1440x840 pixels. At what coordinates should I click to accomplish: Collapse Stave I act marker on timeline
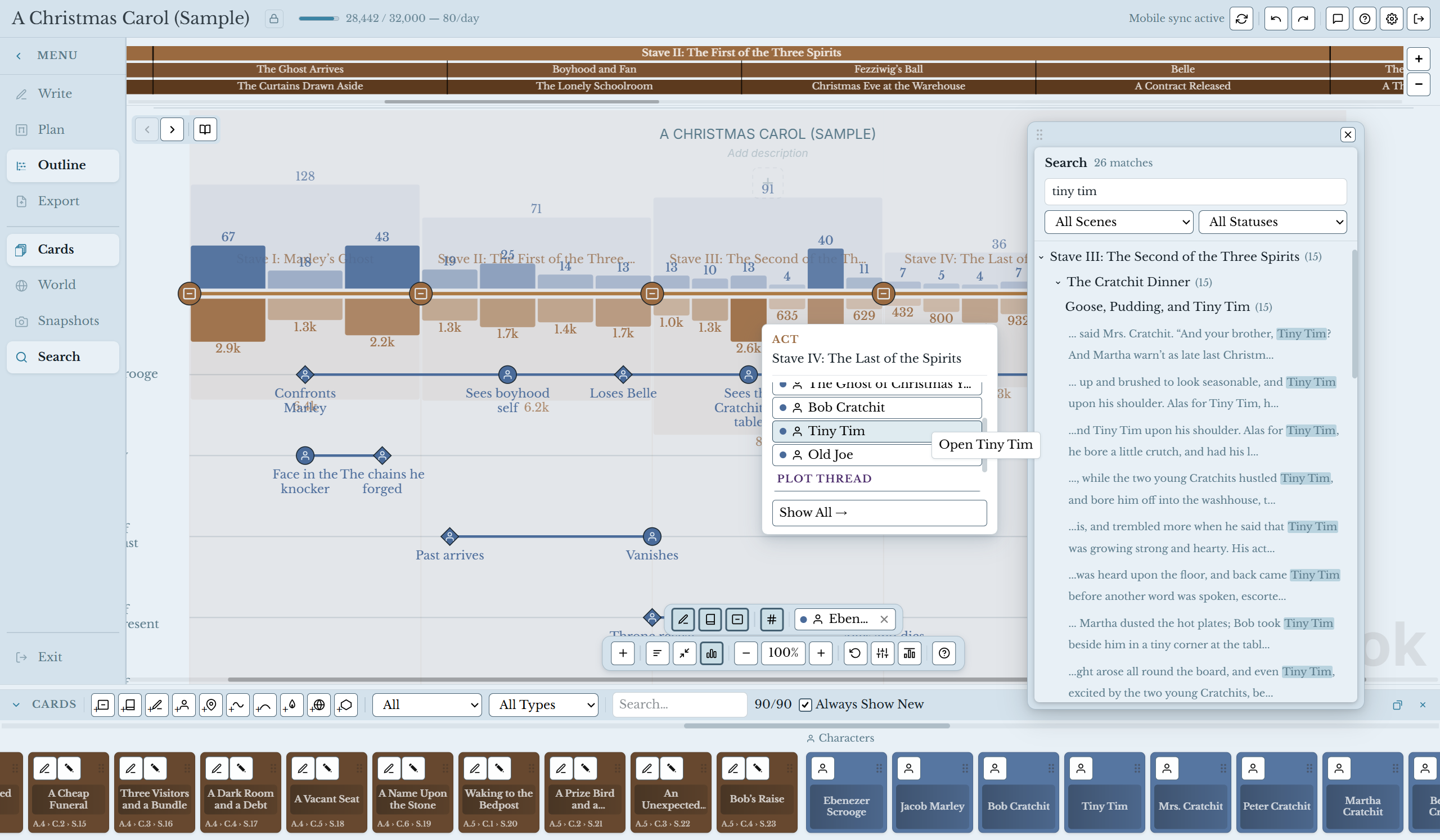[x=190, y=293]
